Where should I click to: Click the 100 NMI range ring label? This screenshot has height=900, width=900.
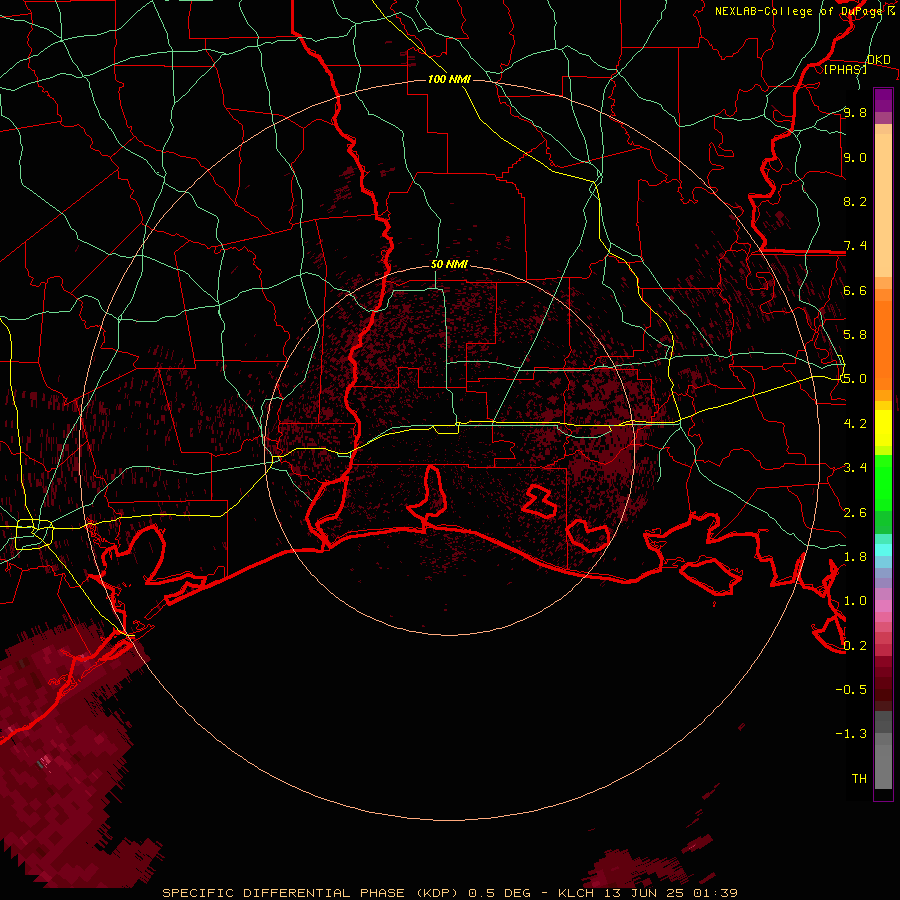coord(449,79)
